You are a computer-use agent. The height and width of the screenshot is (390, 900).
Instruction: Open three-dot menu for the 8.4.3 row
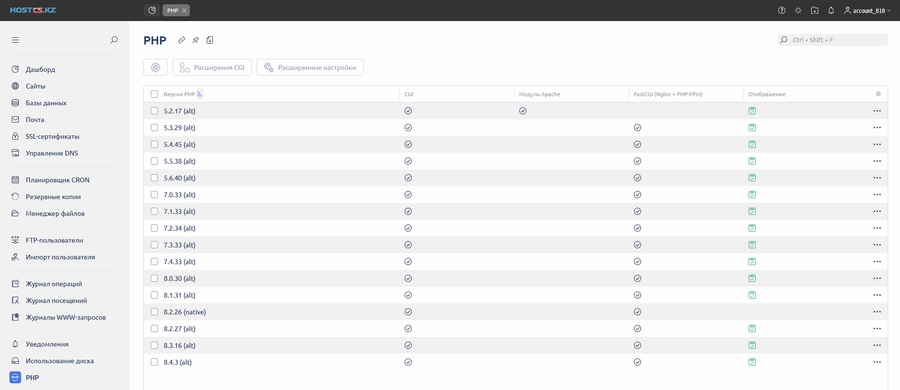876,362
